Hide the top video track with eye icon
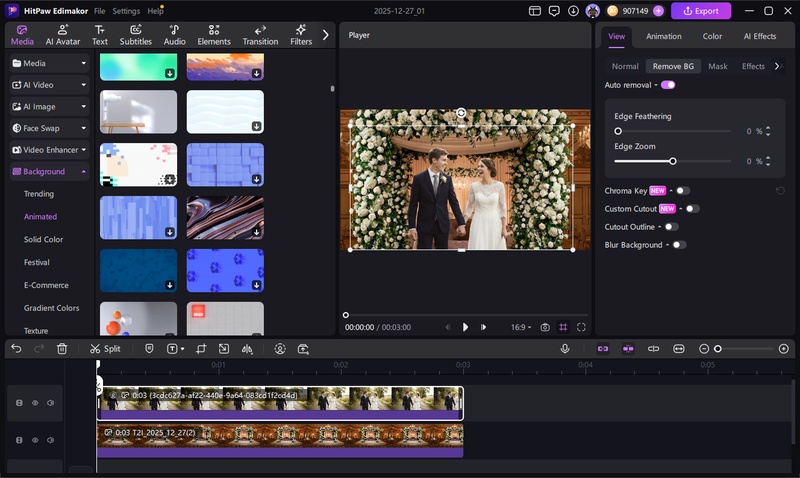 [x=35, y=402]
